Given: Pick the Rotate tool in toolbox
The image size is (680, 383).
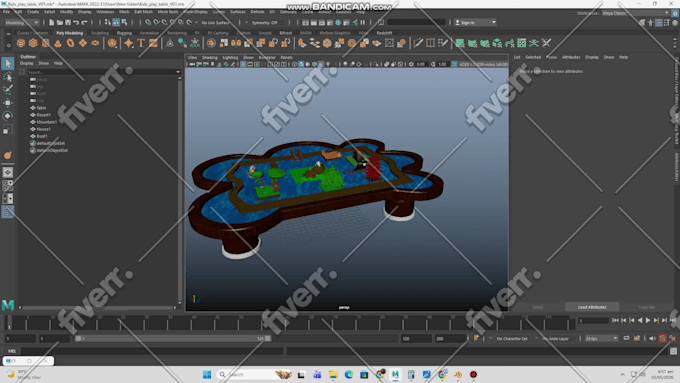Looking at the screenshot, I should (x=8, y=116).
